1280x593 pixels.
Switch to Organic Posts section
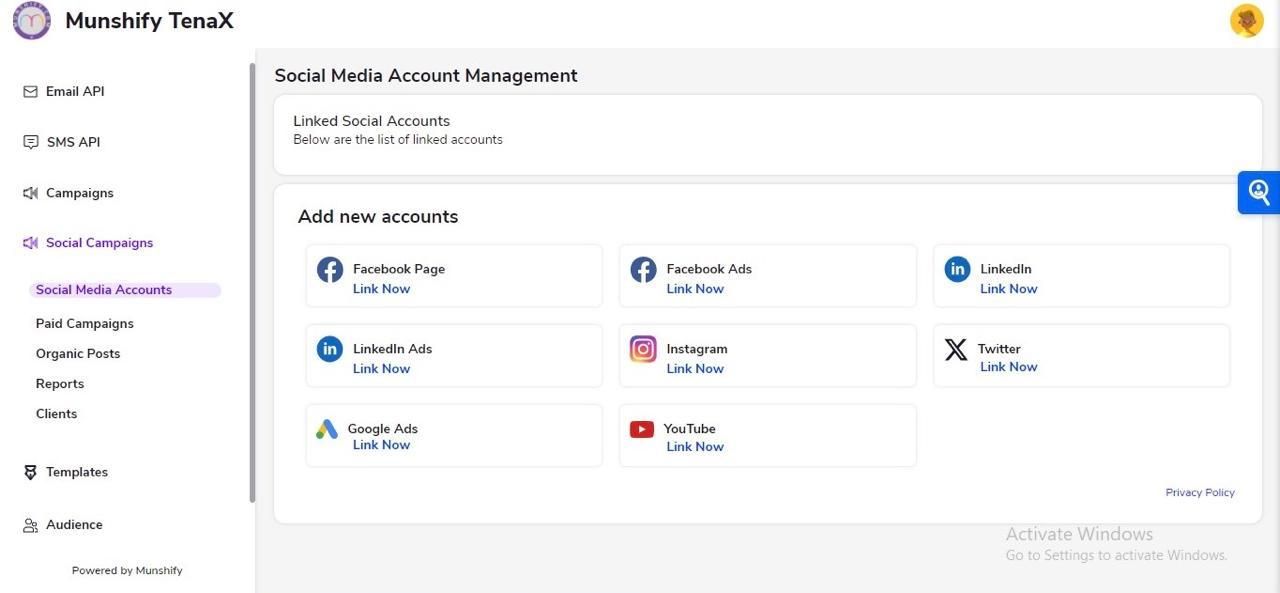pyautogui.click(x=78, y=353)
